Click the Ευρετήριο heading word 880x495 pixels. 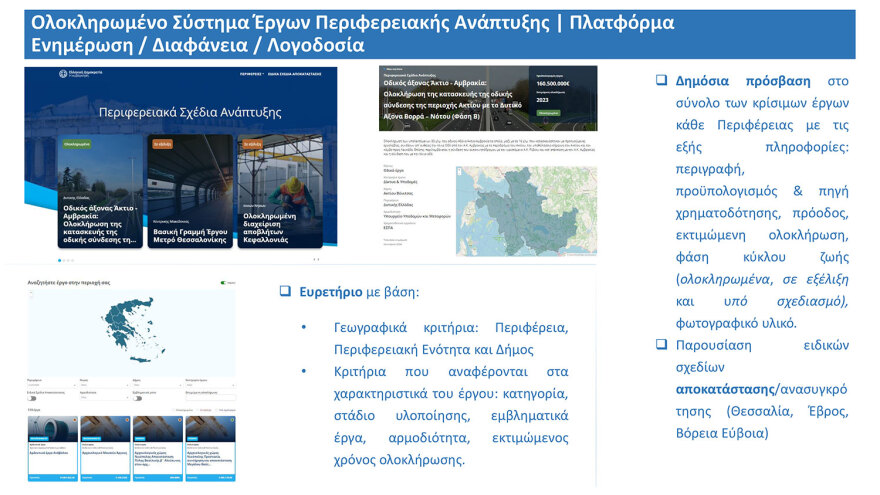[x=331, y=292]
